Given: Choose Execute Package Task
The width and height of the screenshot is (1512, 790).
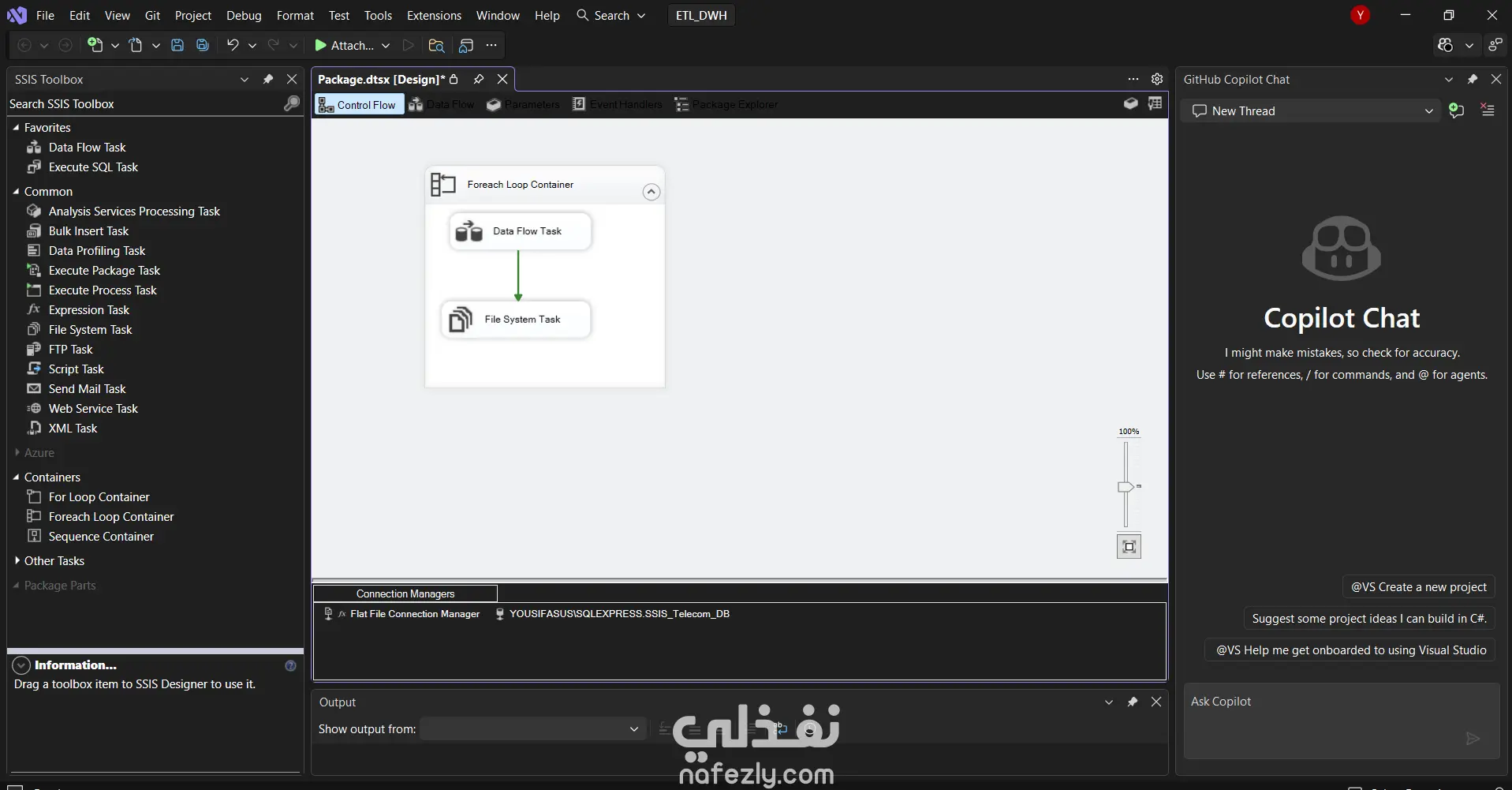Looking at the screenshot, I should [104, 271].
